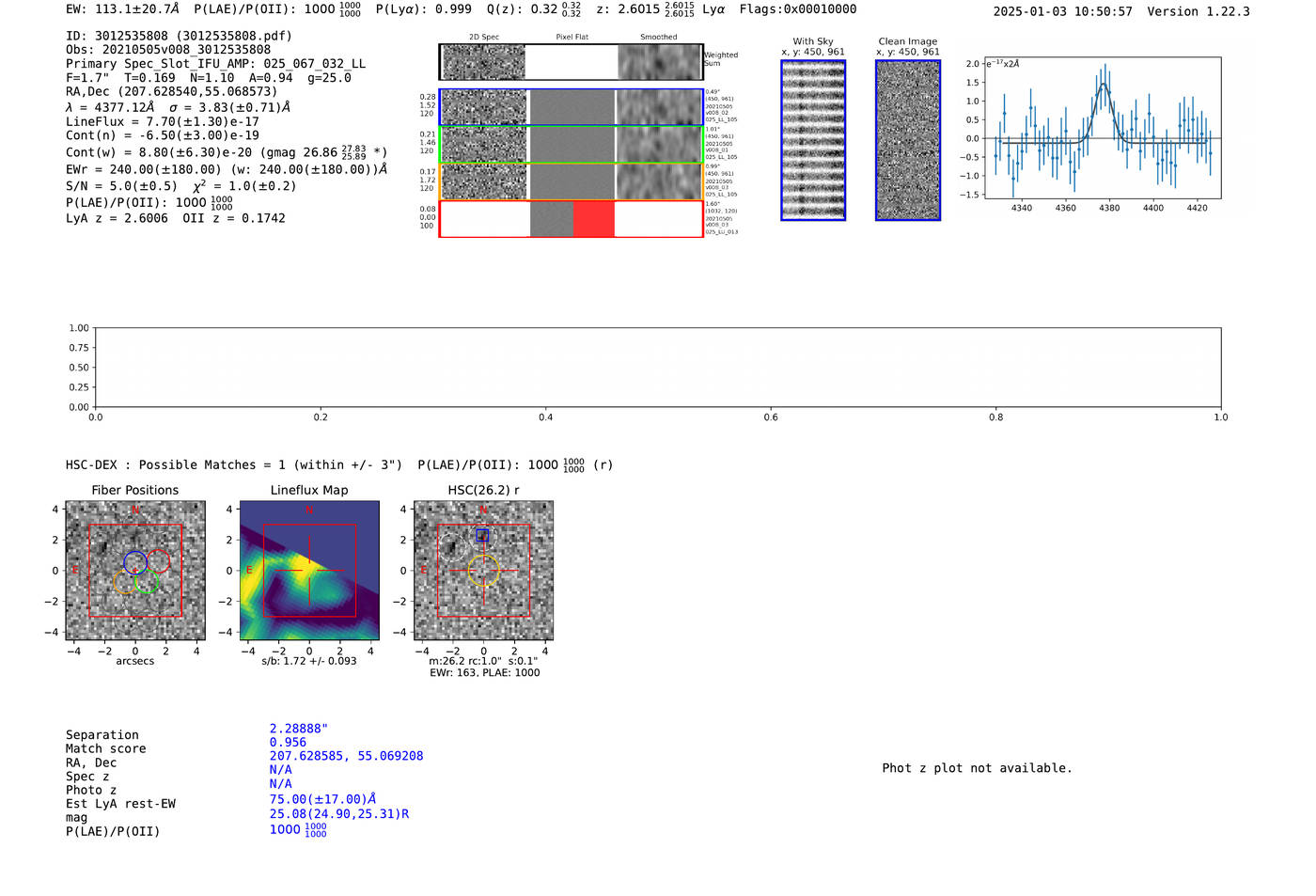This screenshot has height=896, width=1316.
Task: Click the 'LyA z = 2.6006 OII z = 0.1742' line
Action: point(176,218)
